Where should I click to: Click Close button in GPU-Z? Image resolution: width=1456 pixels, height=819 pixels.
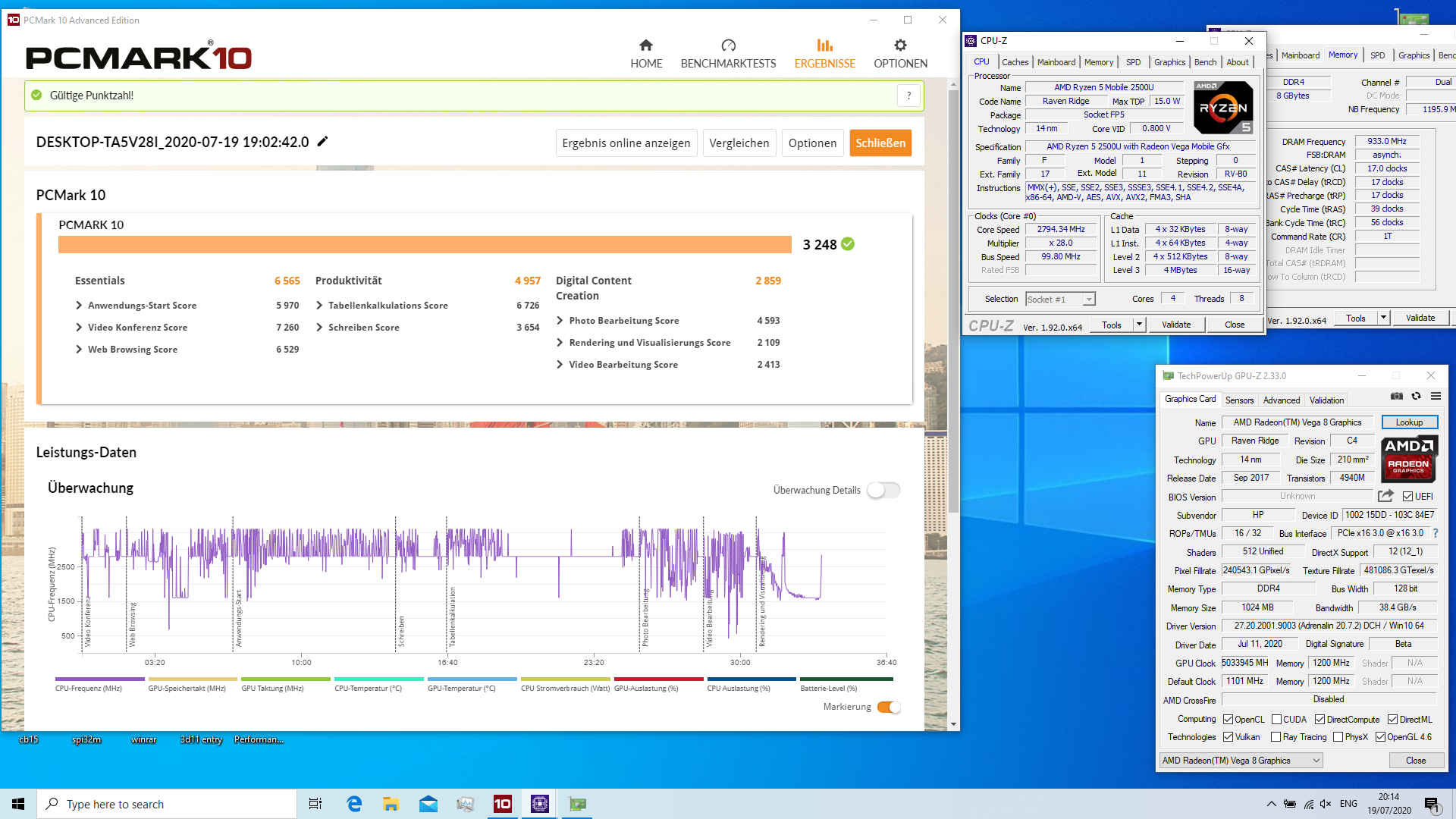[x=1416, y=761]
